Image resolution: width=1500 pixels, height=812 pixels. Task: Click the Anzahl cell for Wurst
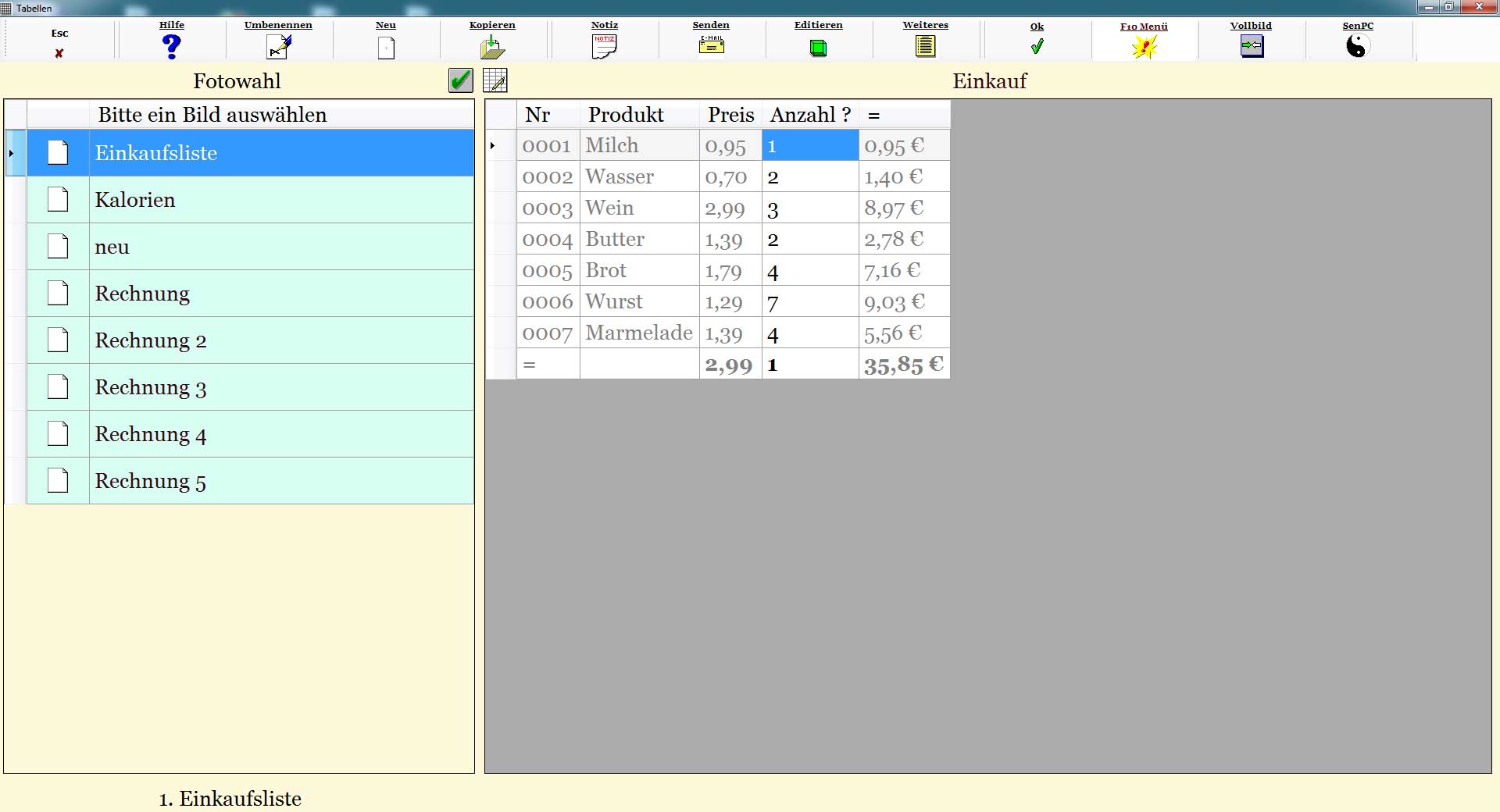coord(809,302)
